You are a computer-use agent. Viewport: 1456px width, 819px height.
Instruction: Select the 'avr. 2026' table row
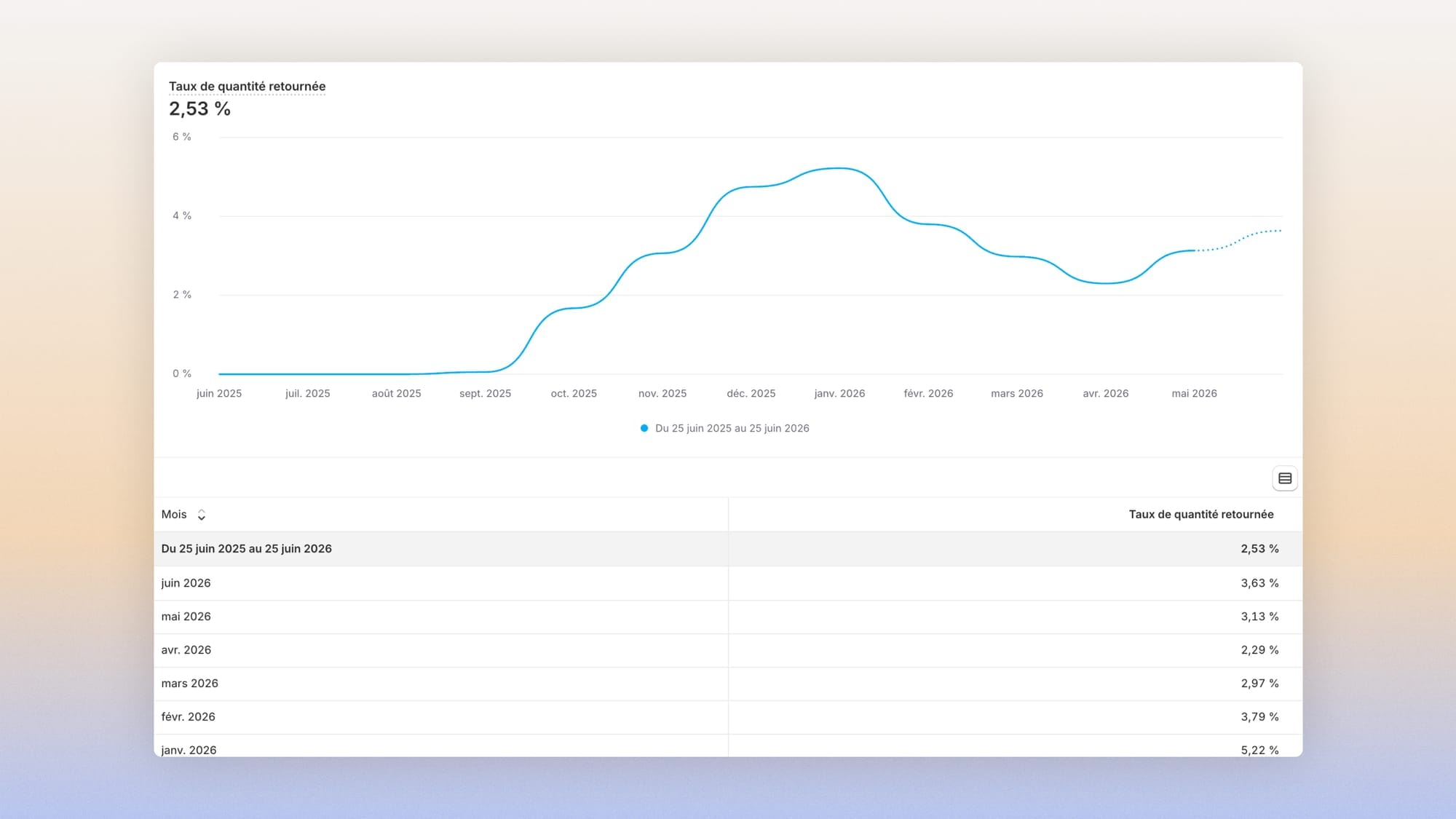point(728,650)
